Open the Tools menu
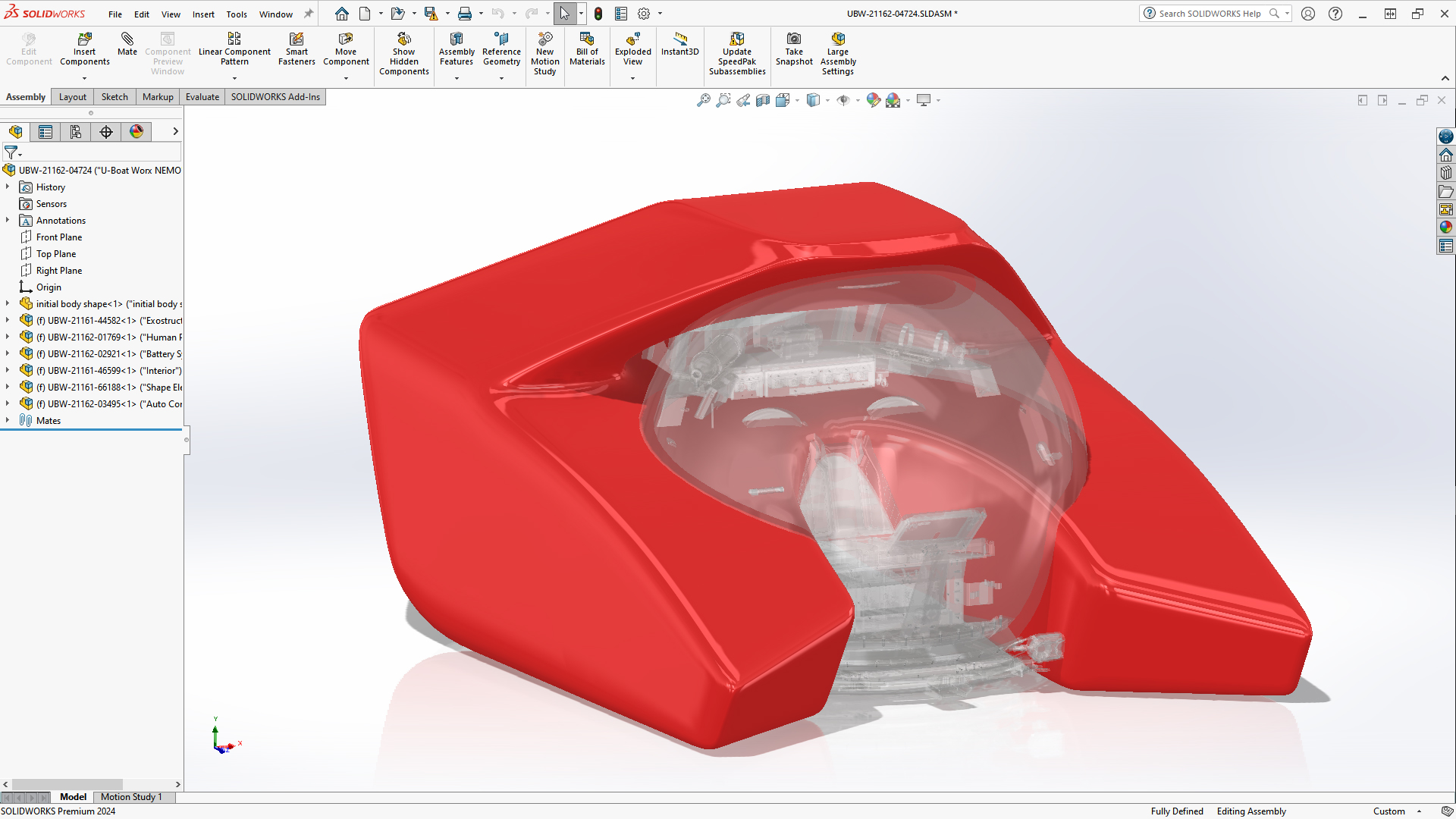 pos(237,14)
